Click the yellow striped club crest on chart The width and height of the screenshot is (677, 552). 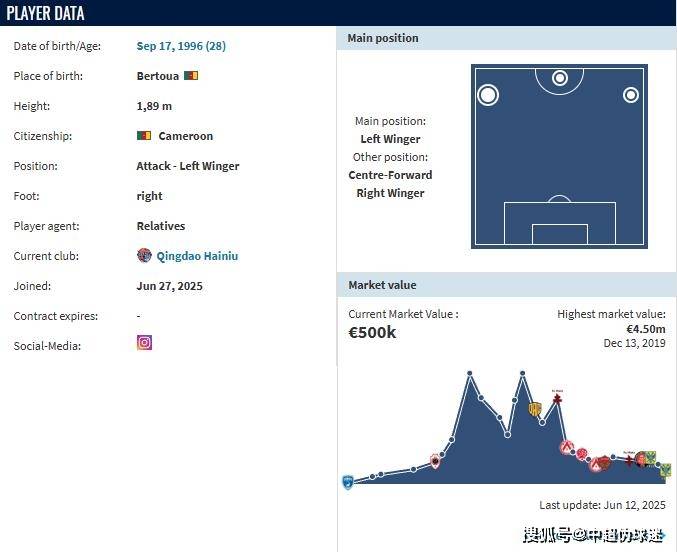click(x=535, y=408)
